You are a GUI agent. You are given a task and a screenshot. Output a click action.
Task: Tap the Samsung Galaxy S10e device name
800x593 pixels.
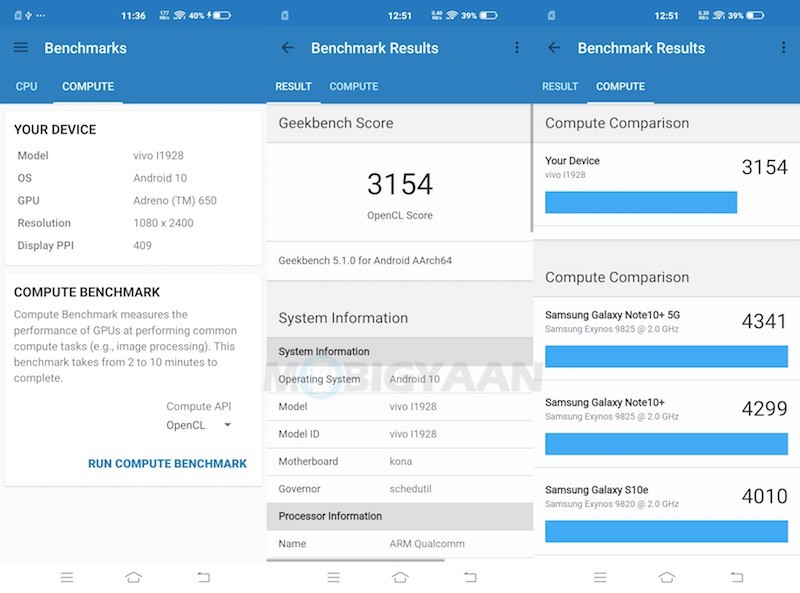596,490
